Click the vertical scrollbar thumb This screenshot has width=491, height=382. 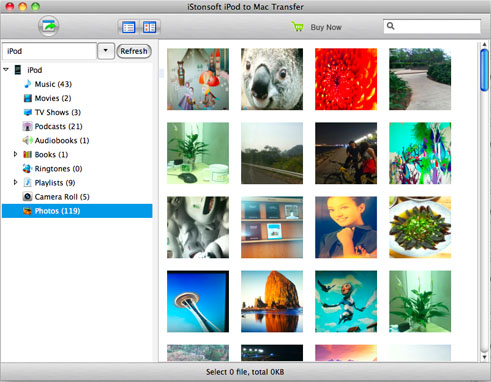coord(484,70)
